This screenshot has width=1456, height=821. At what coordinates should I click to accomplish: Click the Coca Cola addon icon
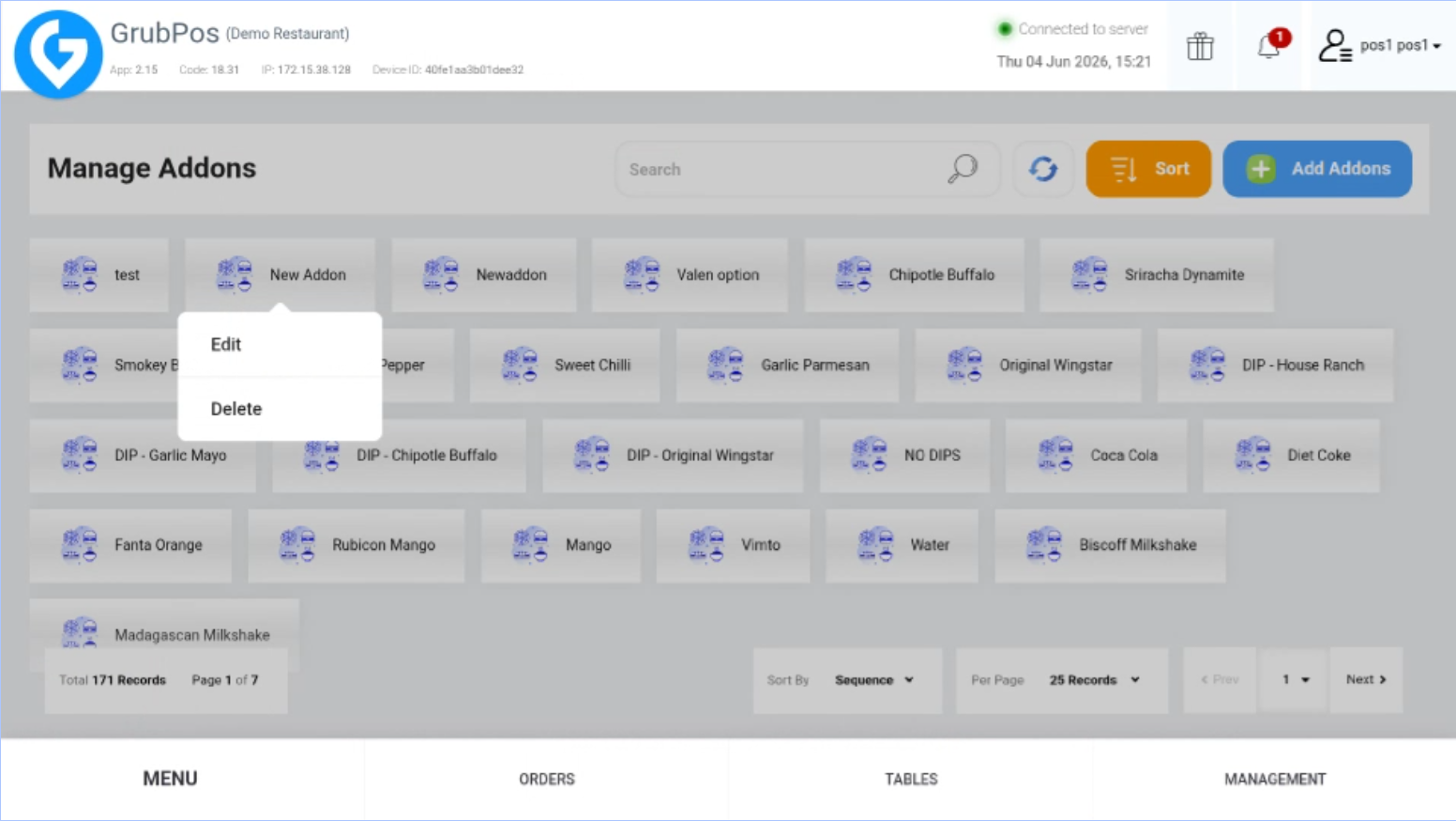click(x=1055, y=455)
